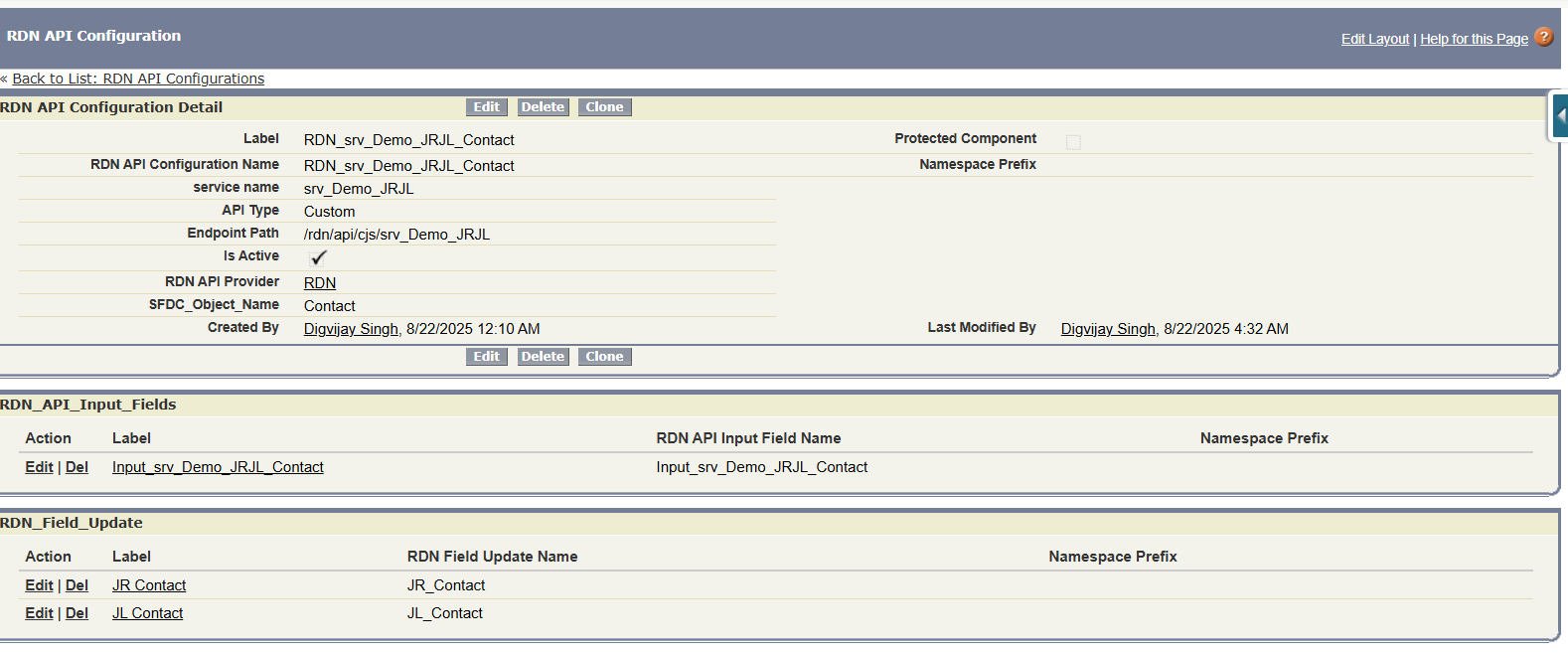
Task: Click the bottom Edit button
Action: point(486,357)
